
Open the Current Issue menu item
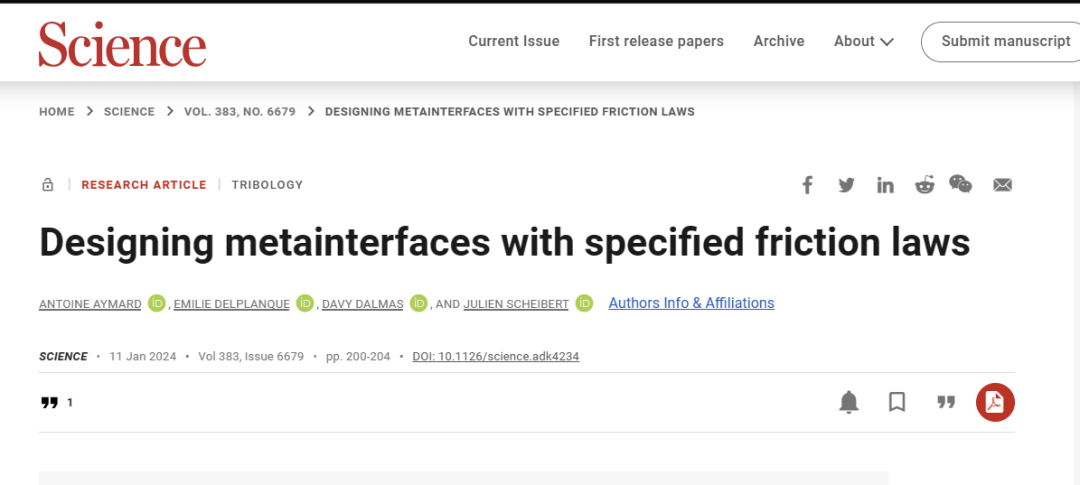click(514, 41)
